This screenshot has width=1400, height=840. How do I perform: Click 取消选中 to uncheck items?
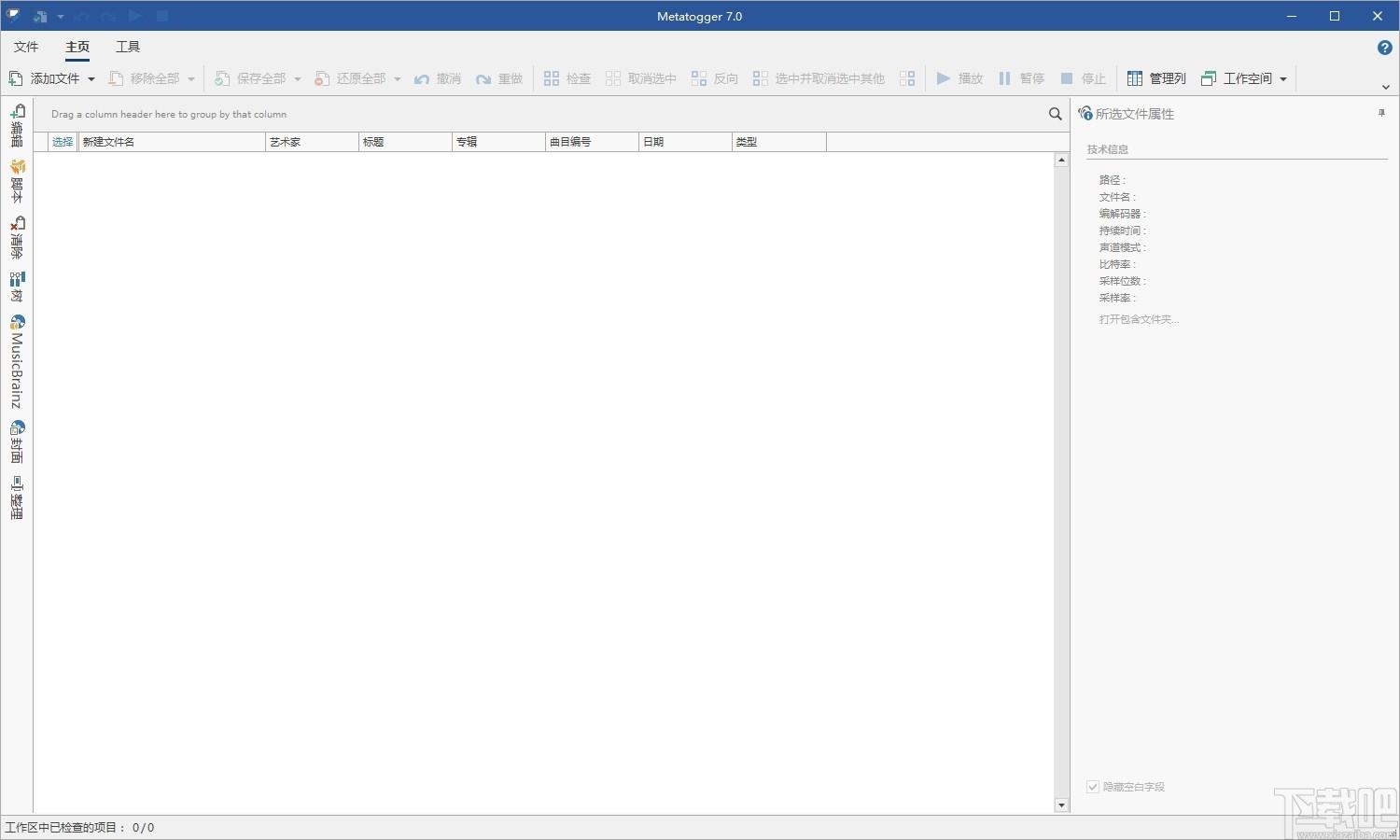pyautogui.click(x=640, y=78)
